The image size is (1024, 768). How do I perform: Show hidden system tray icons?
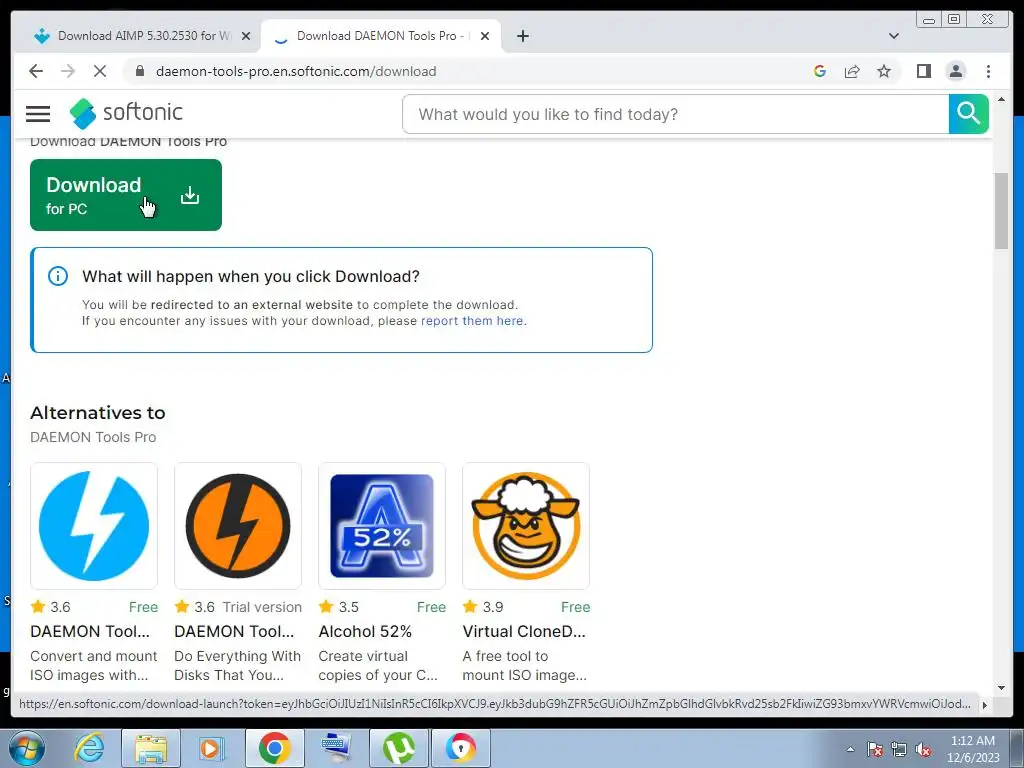[x=850, y=749]
